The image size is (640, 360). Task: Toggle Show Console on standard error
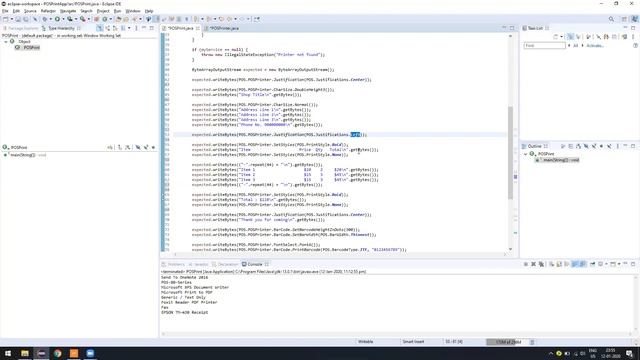[x=583, y=264]
